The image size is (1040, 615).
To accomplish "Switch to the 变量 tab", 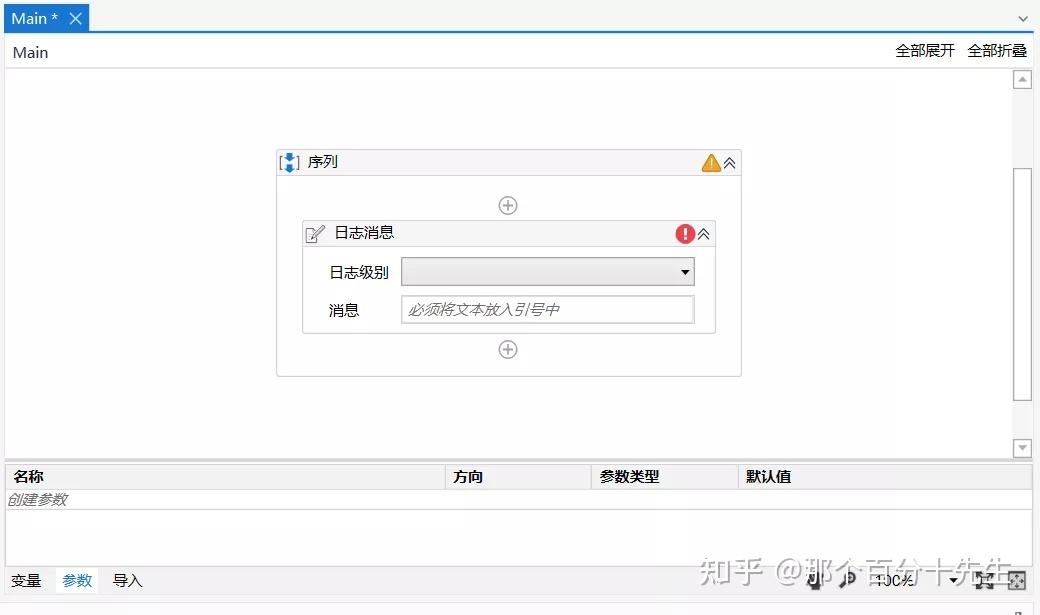I will (26, 580).
